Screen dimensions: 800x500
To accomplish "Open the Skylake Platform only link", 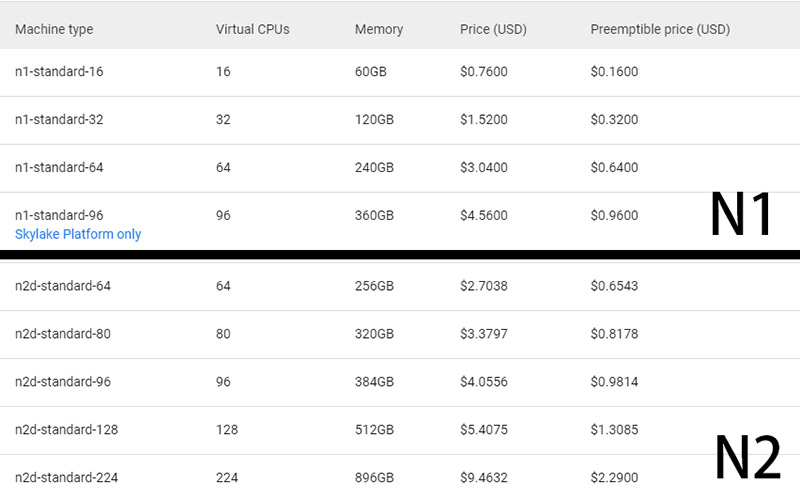I will point(78,234).
